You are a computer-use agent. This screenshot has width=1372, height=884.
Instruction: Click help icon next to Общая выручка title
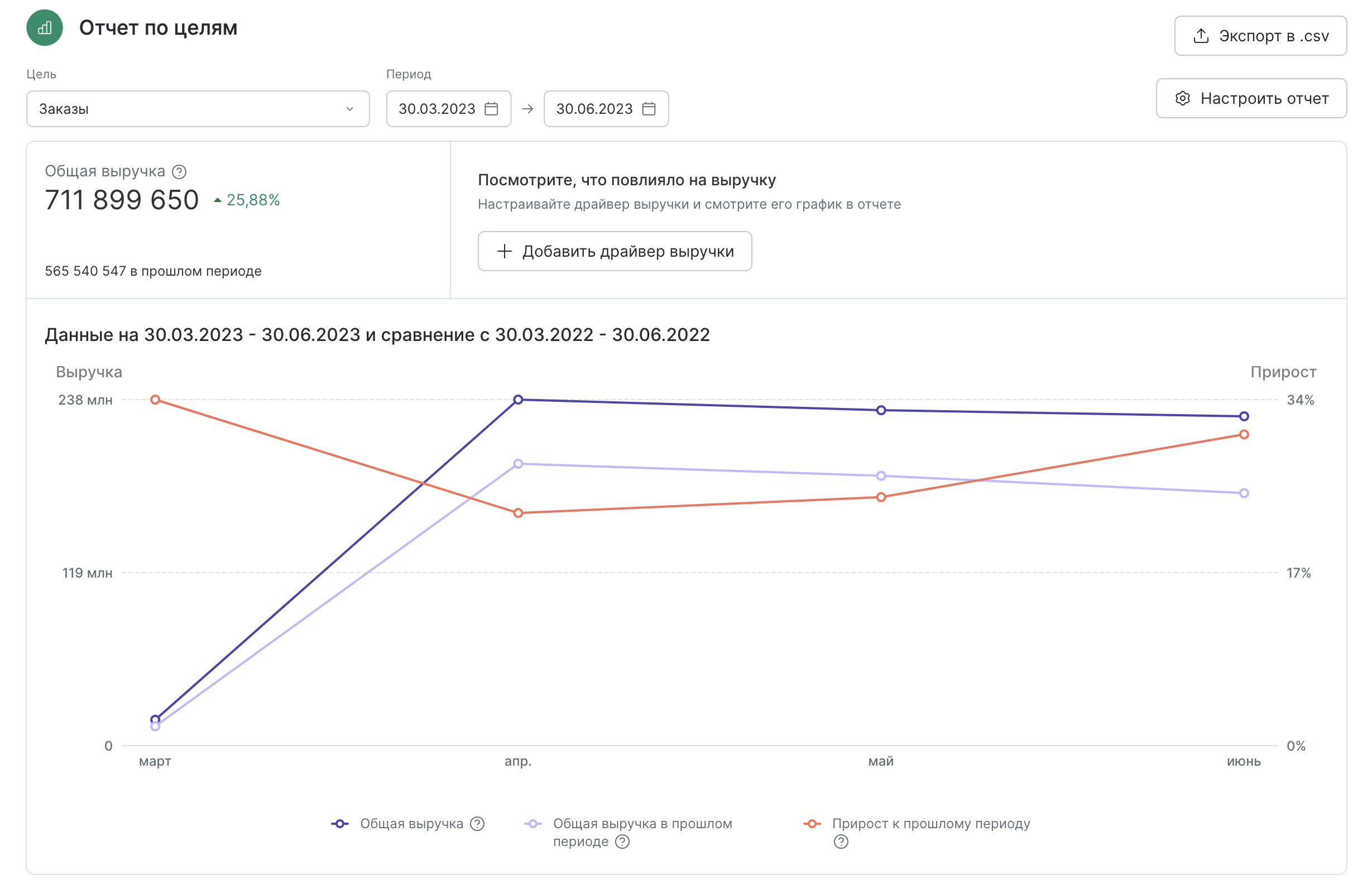coord(179,172)
